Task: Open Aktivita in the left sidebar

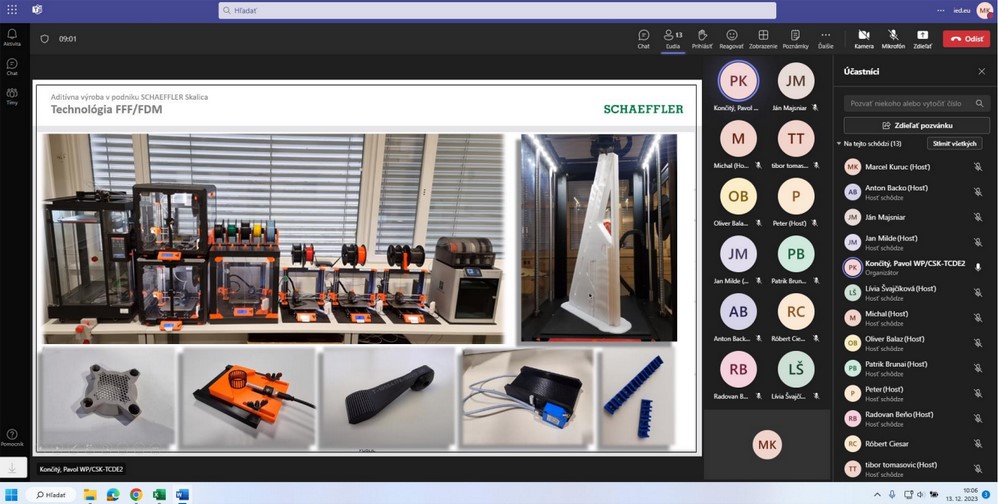Action: (12, 37)
